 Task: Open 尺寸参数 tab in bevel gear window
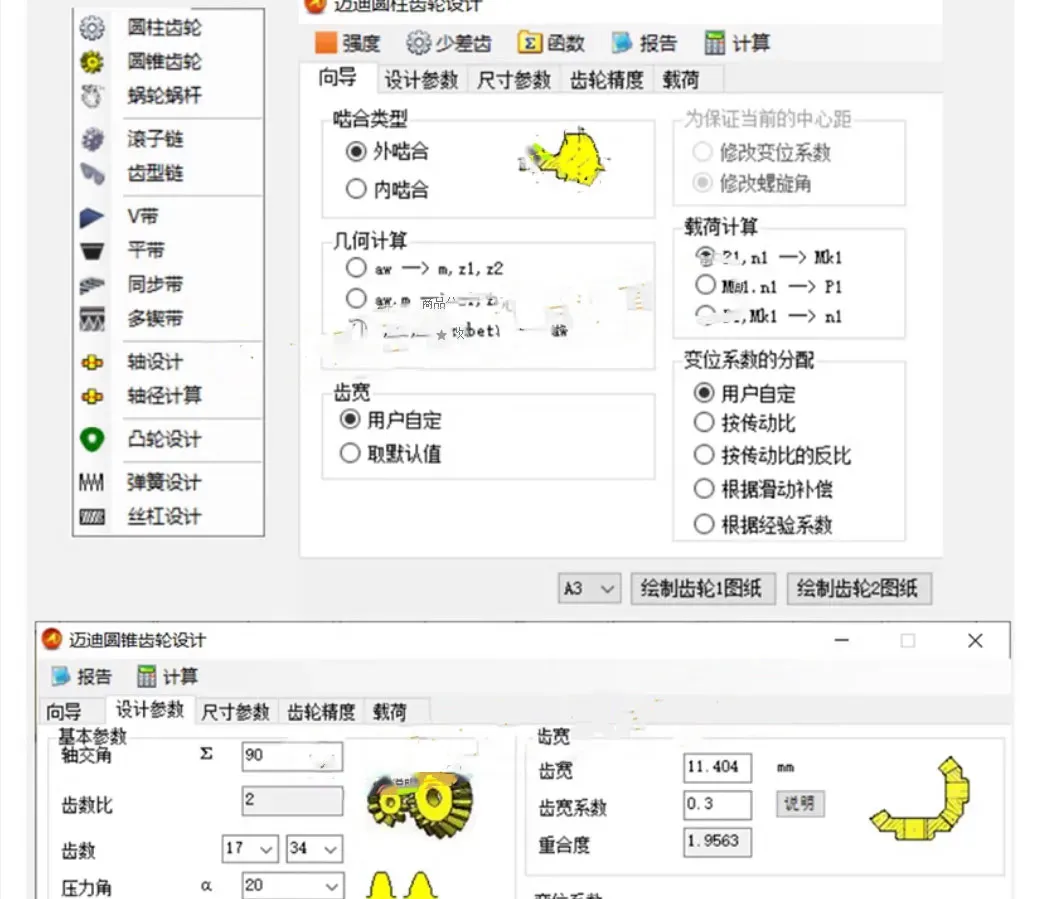tap(236, 712)
